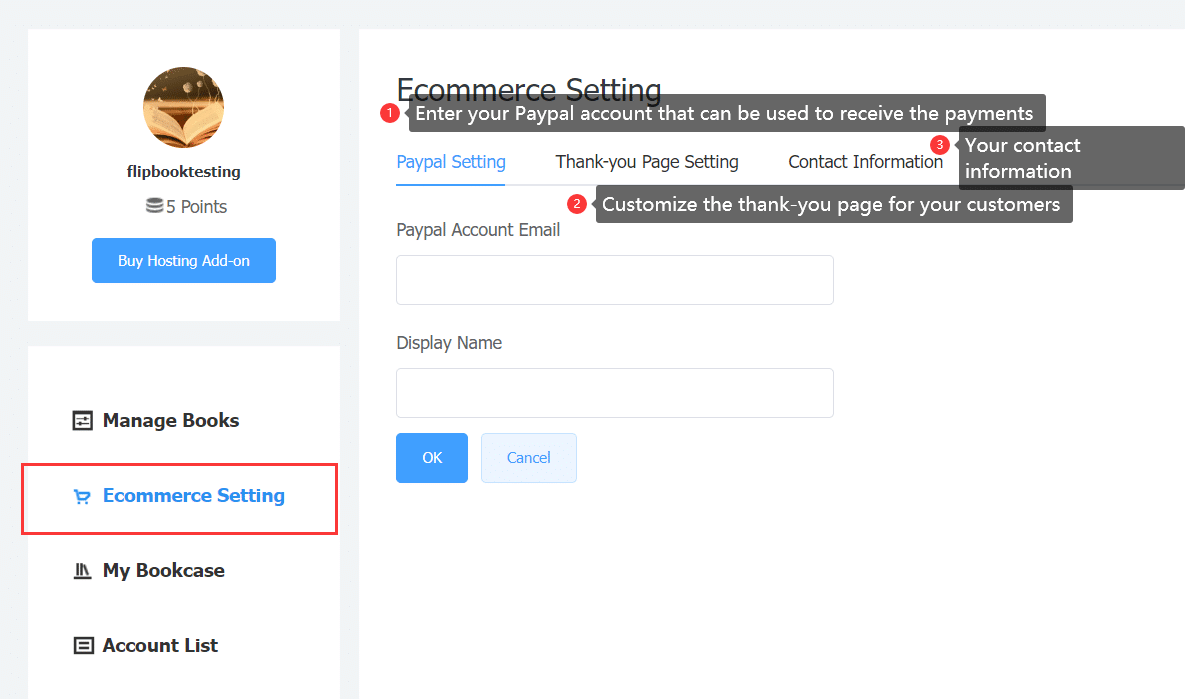The image size is (1185, 699).
Task: Open the Thank-you Page Setting tab
Action: click(x=647, y=162)
